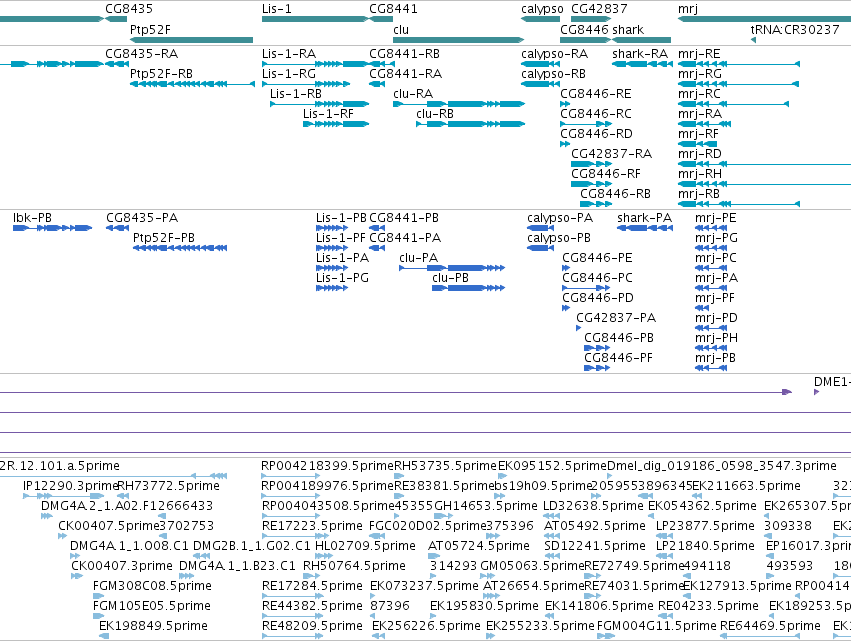Select the RE64469.5prime EST label

click(x=770, y=626)
